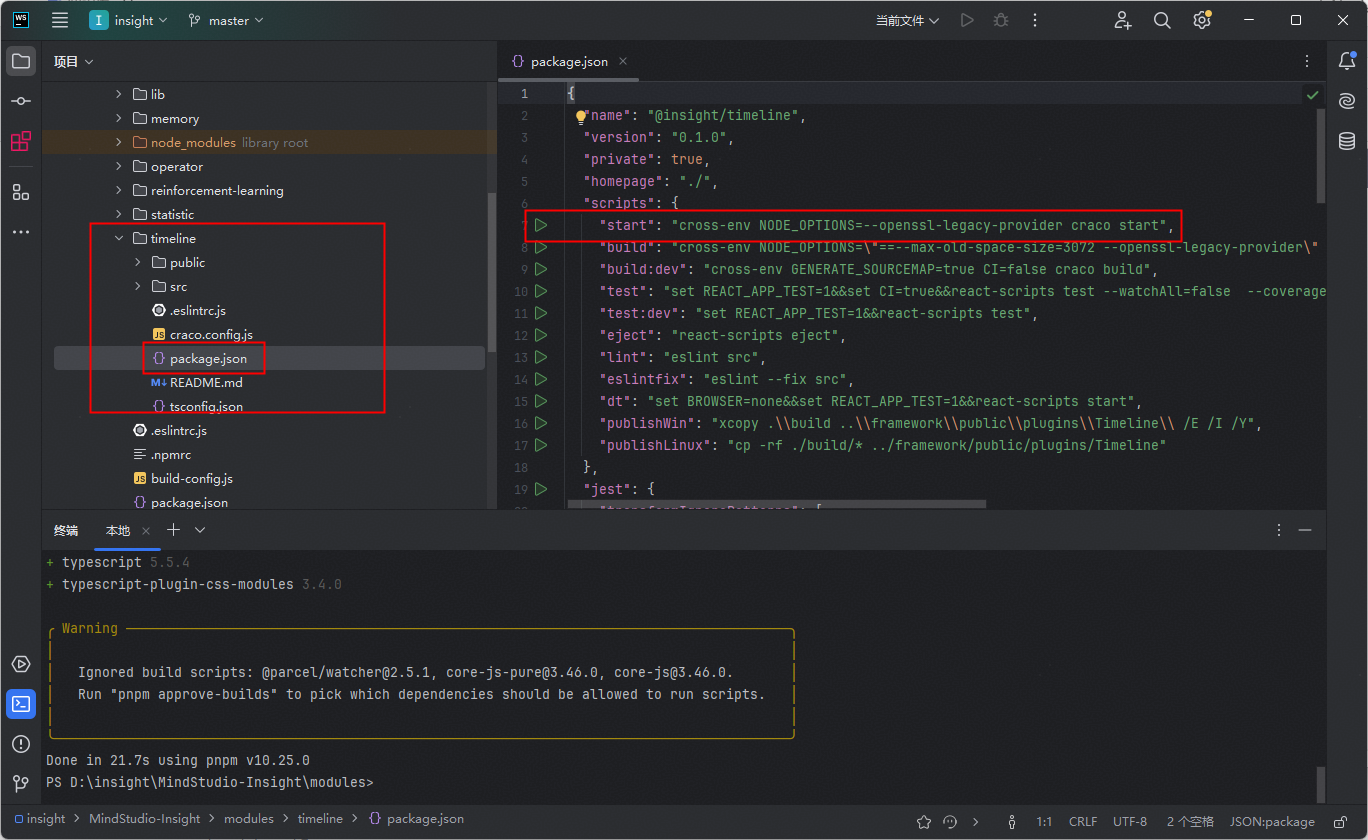Open the Commit tool window
Screen dimensions: 1368x840
pos(20,101)
